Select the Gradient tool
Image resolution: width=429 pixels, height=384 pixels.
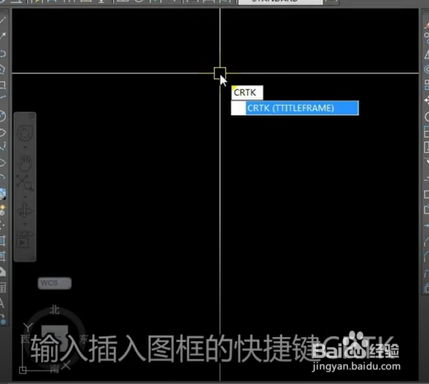coord(2,256)
